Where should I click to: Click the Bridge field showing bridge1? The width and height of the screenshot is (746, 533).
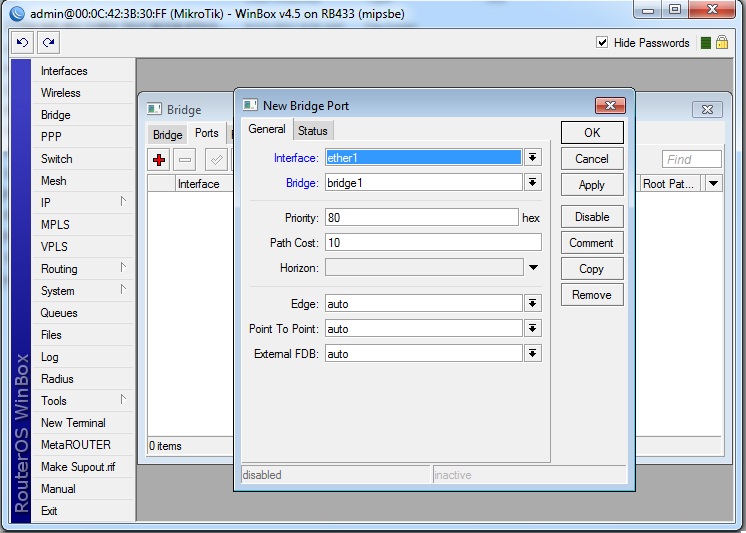(423, 182)
